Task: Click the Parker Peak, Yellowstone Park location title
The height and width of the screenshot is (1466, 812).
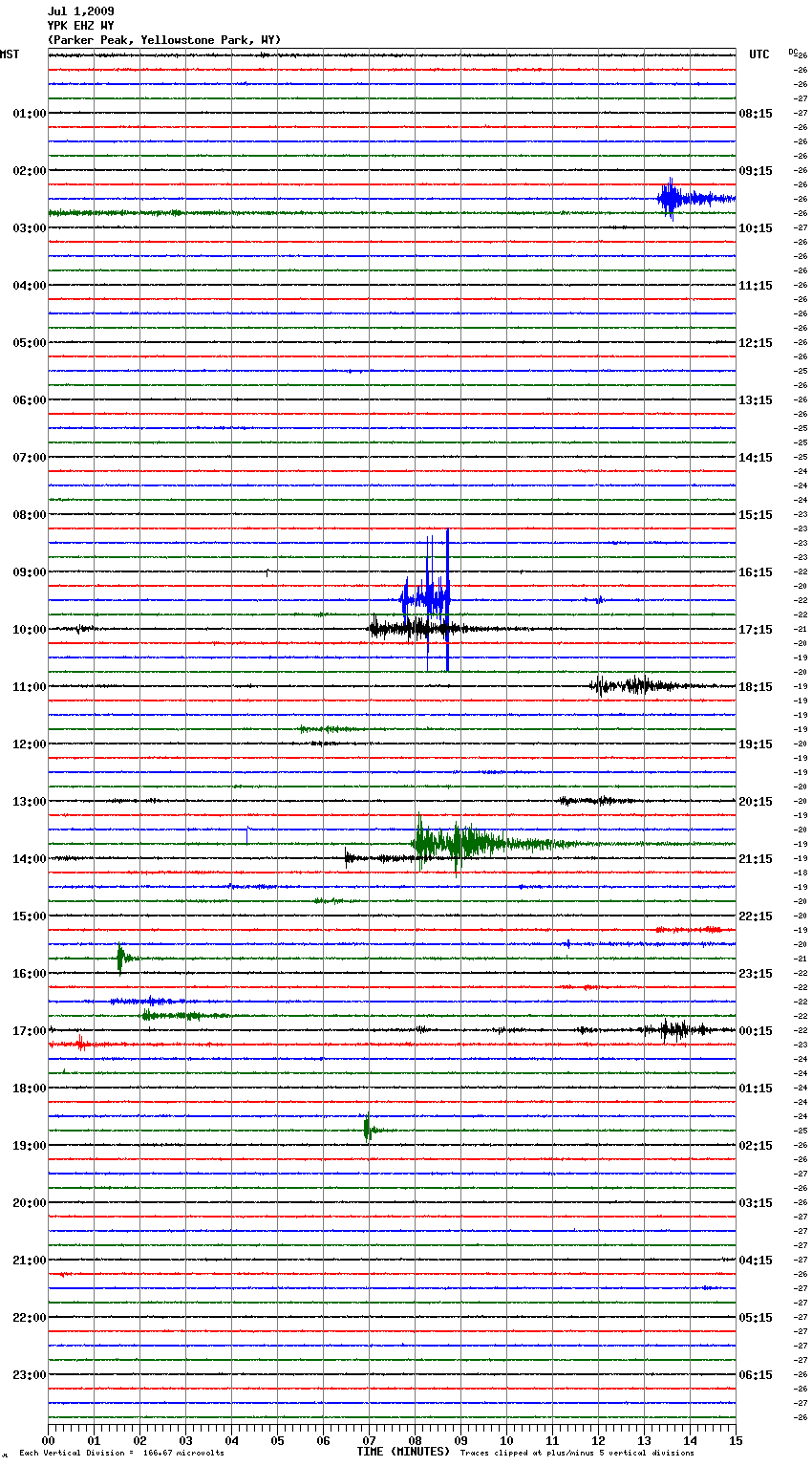Action: (164, 40)
